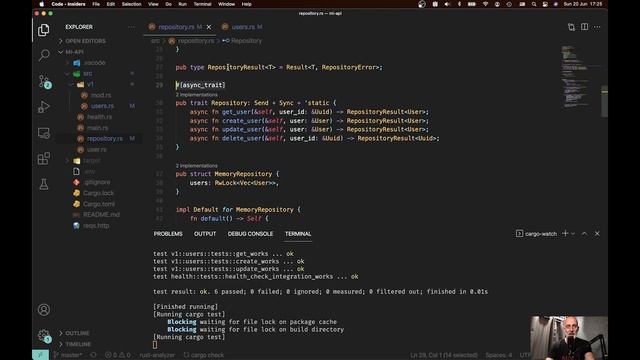Open macOS Spotlight search icon
Viewport: 640px width, 360px height.
tap(534, 4)
